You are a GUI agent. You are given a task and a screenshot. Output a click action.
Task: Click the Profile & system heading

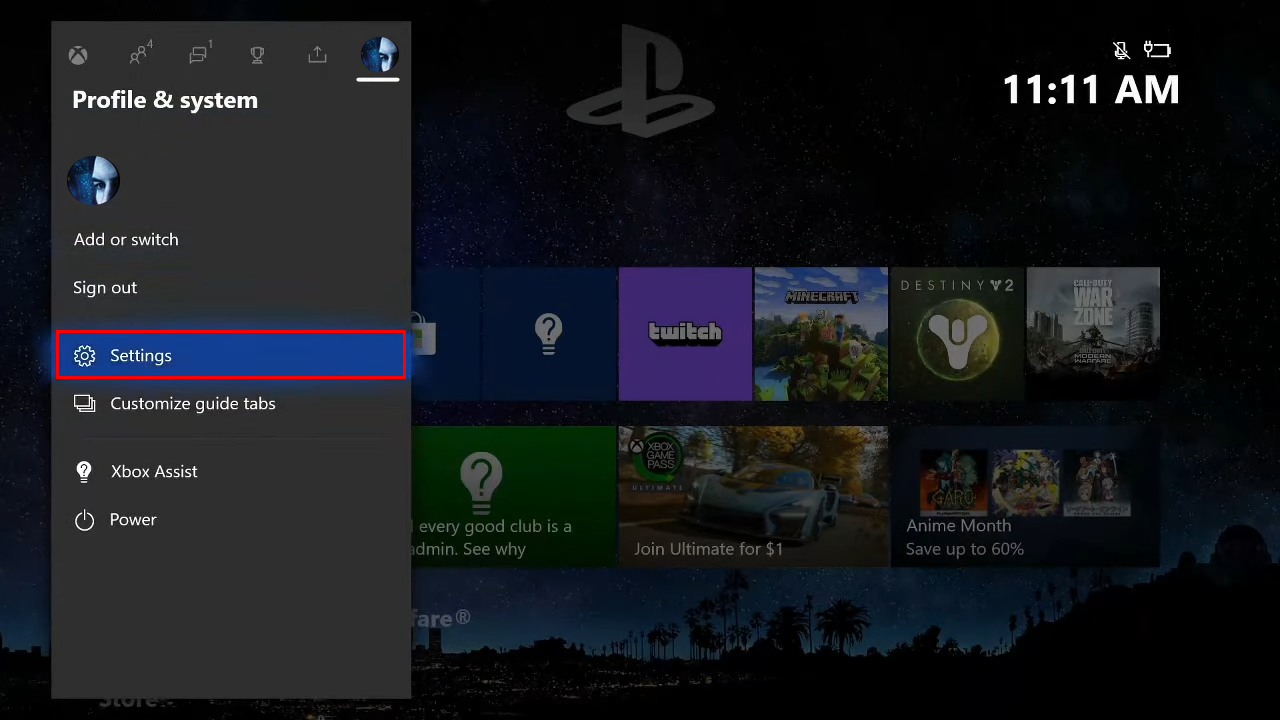click(x=165, y=100)
